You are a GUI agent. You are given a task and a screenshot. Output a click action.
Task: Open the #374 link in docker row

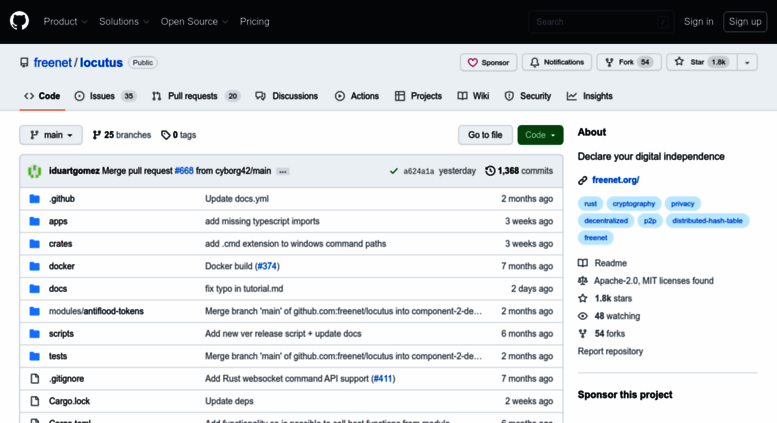tap(267, 266)
